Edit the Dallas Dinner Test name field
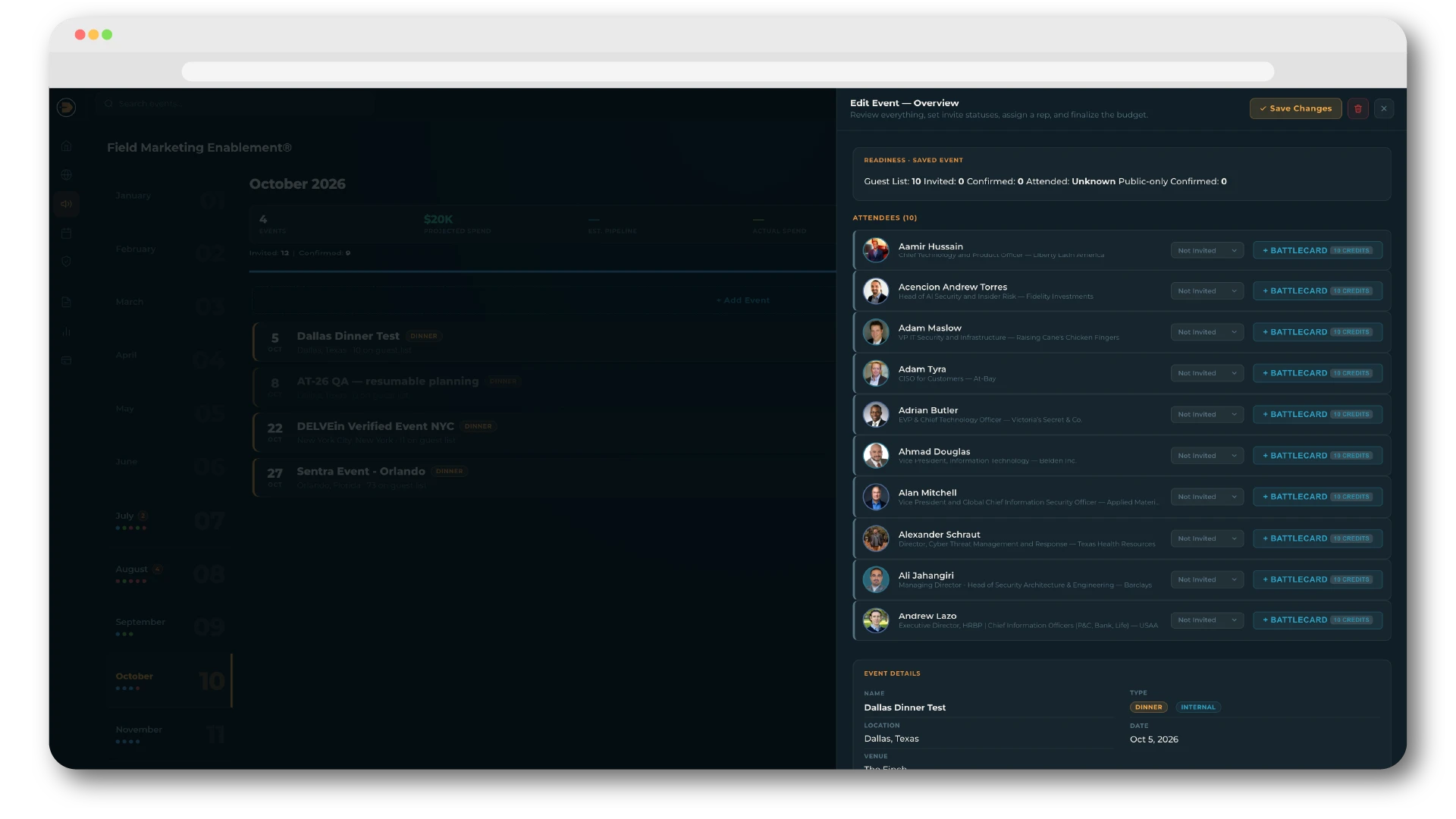The height and width of the screenshot is (819, 1456). pos(988,708)
